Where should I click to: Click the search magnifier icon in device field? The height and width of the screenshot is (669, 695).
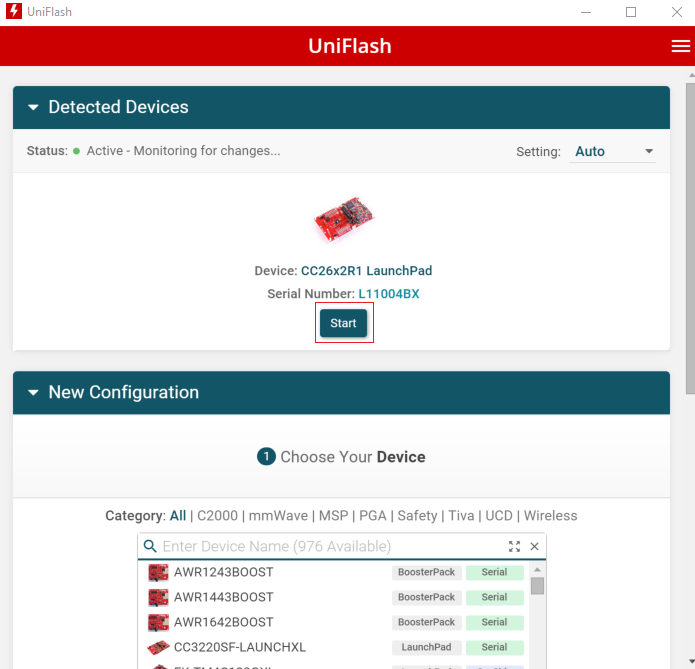[150, 546]
